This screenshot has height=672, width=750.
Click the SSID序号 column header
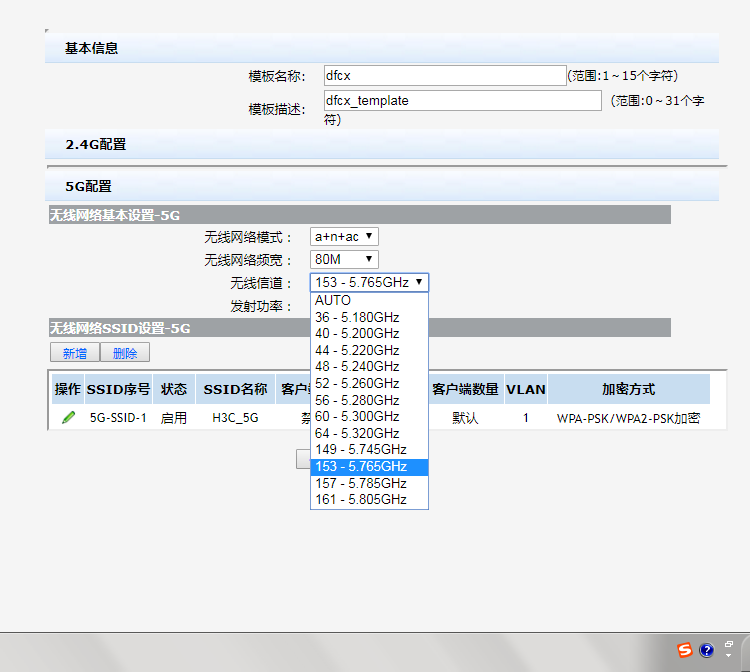118,389
